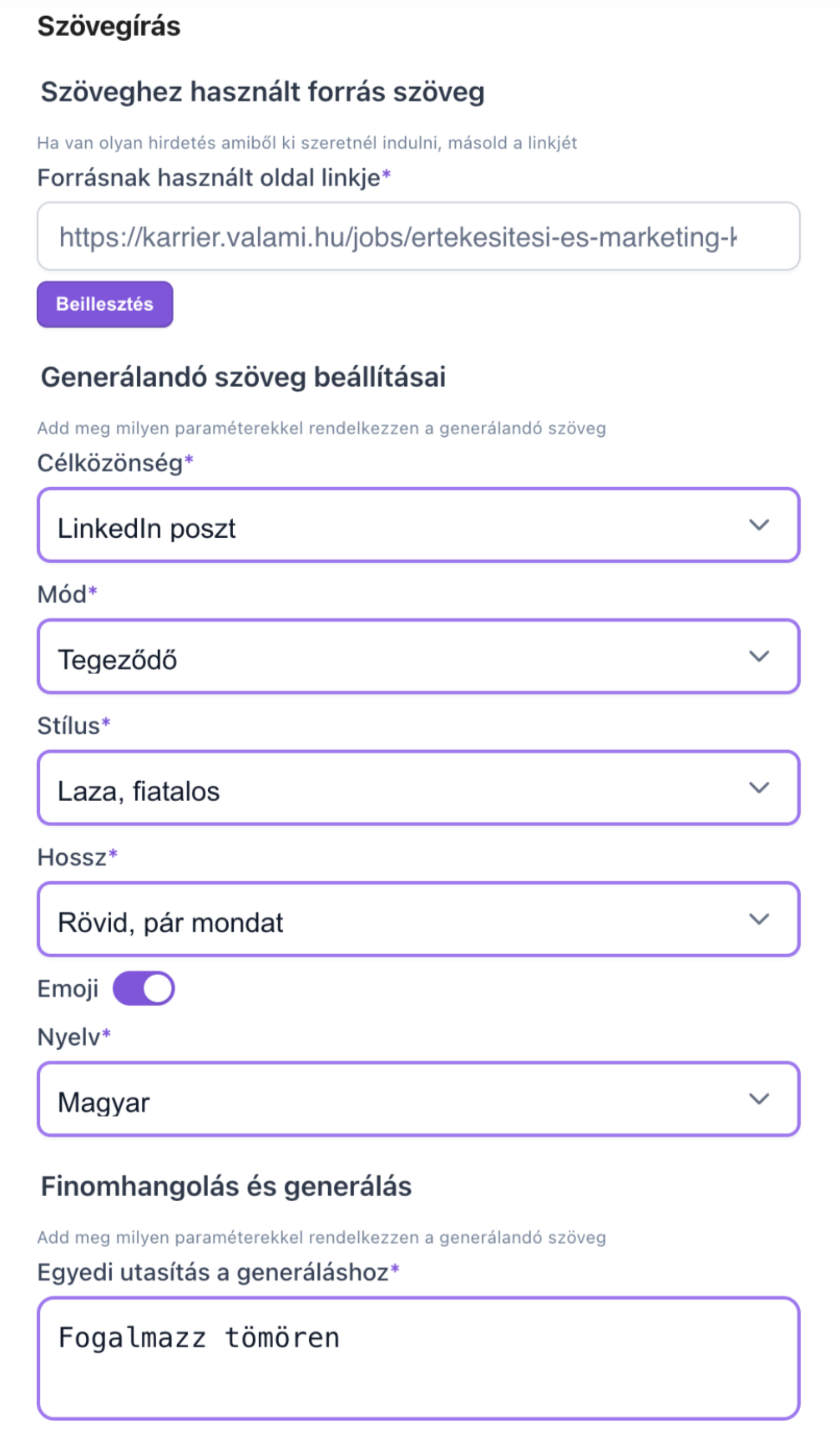Click the chevron next to Tegeződő
This screenshot has height=1430, width=840.
point(759,657)
